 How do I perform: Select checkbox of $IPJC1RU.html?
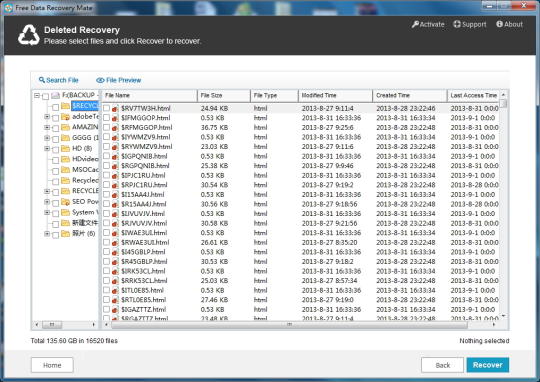click(107, 175)
